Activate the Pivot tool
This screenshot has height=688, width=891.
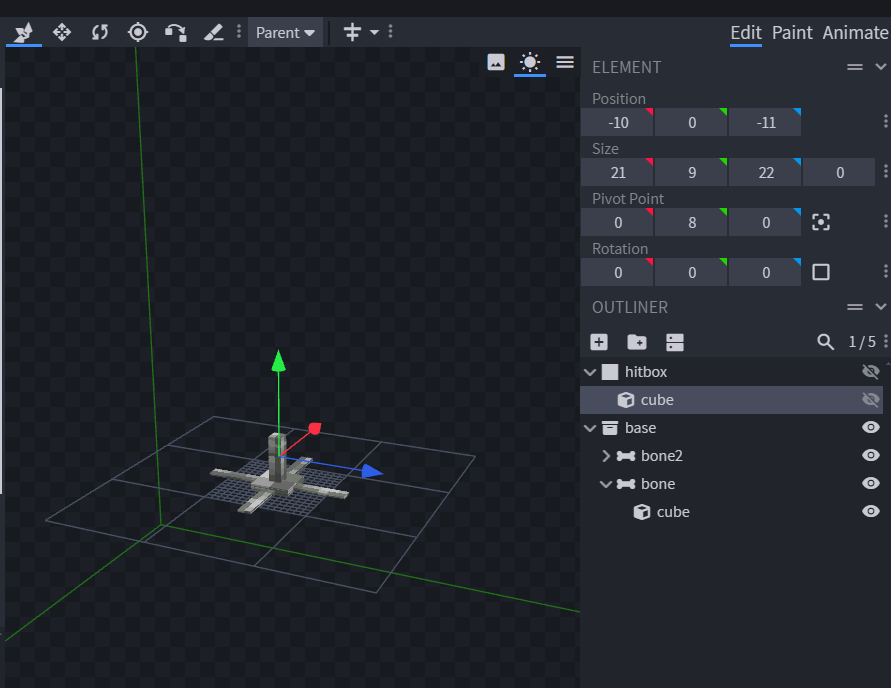(138, 32)
